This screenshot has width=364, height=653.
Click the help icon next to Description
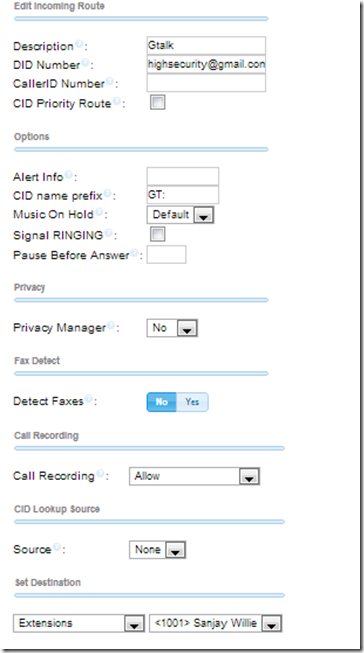click(x=79, y=44)
